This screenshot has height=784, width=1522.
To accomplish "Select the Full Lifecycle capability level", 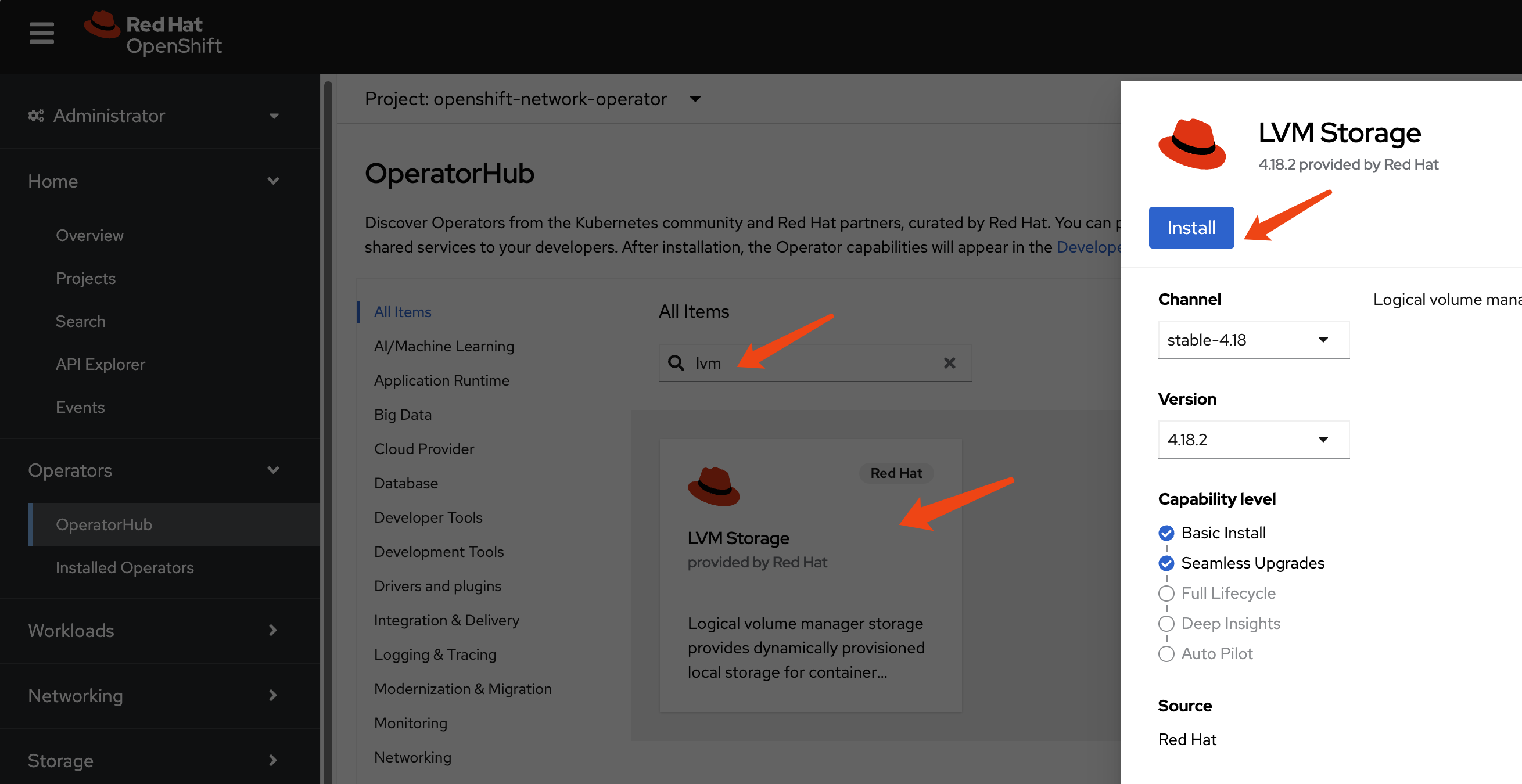I will click(x=1166, y=593).
